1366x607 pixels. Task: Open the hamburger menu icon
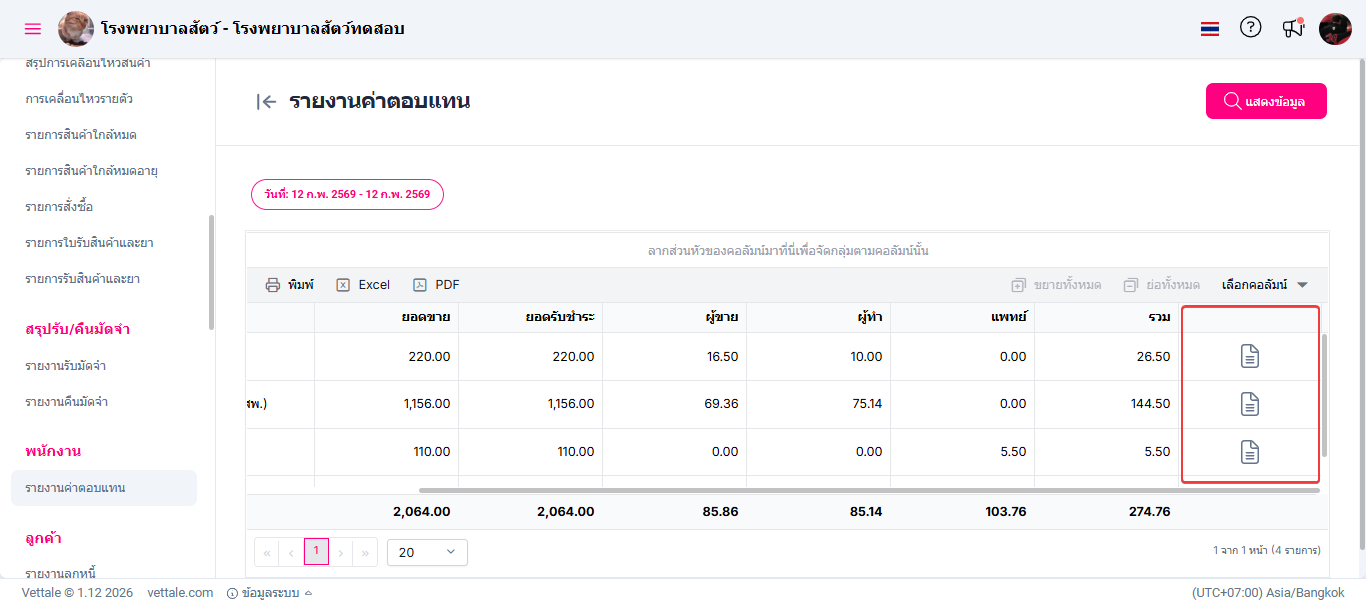pos(33,29)
